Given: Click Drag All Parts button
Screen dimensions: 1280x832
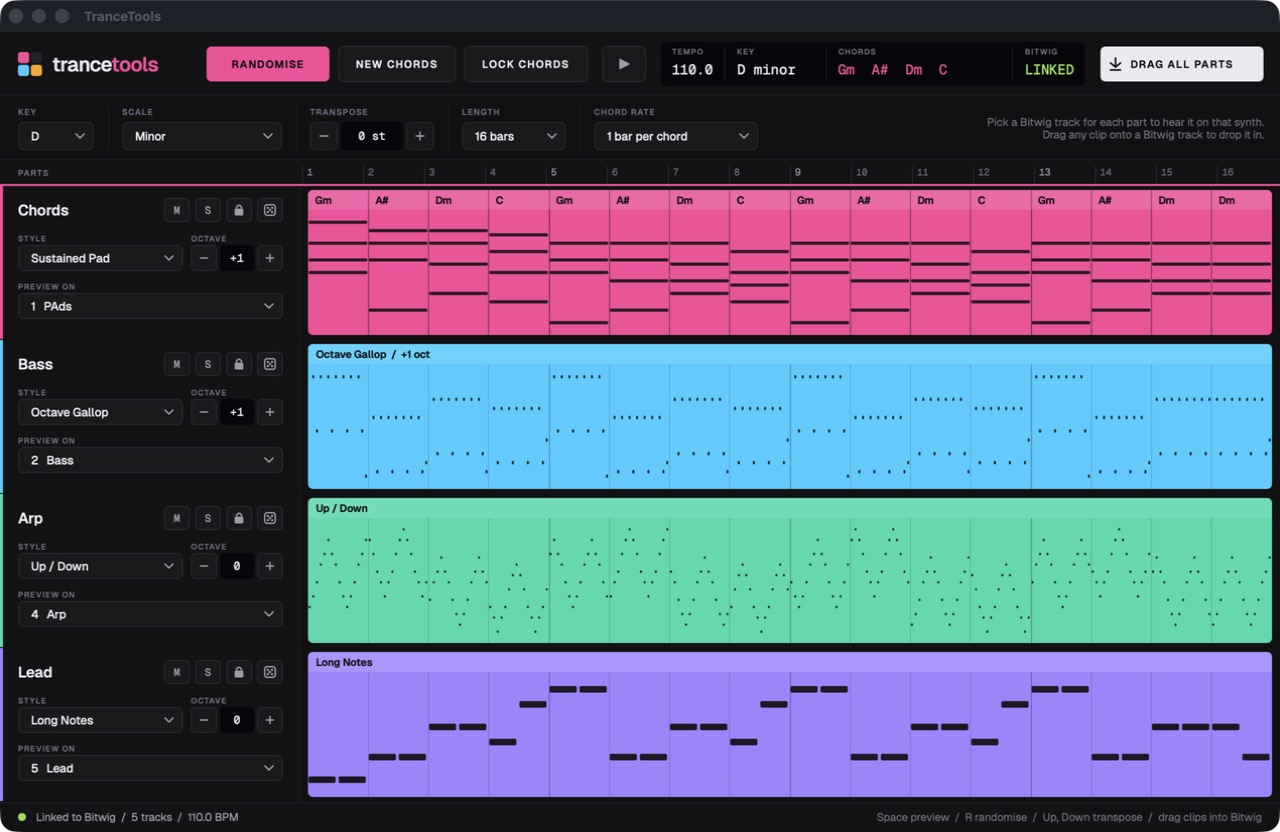Looking at the screenshot, I should point(1182,64).
